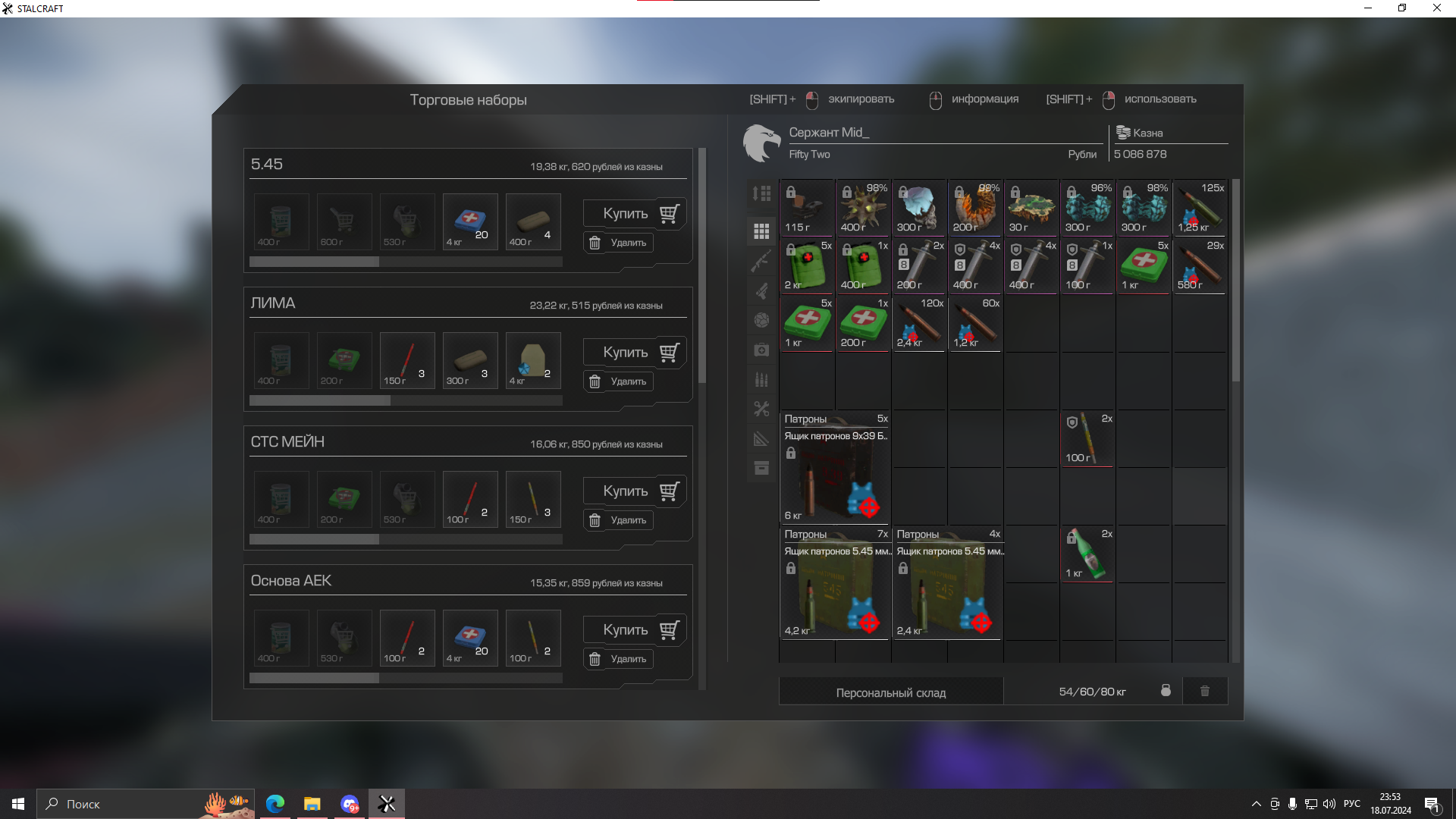Filter inventory by storage box icon
1456x819 pixels.
tap(761, 468)
